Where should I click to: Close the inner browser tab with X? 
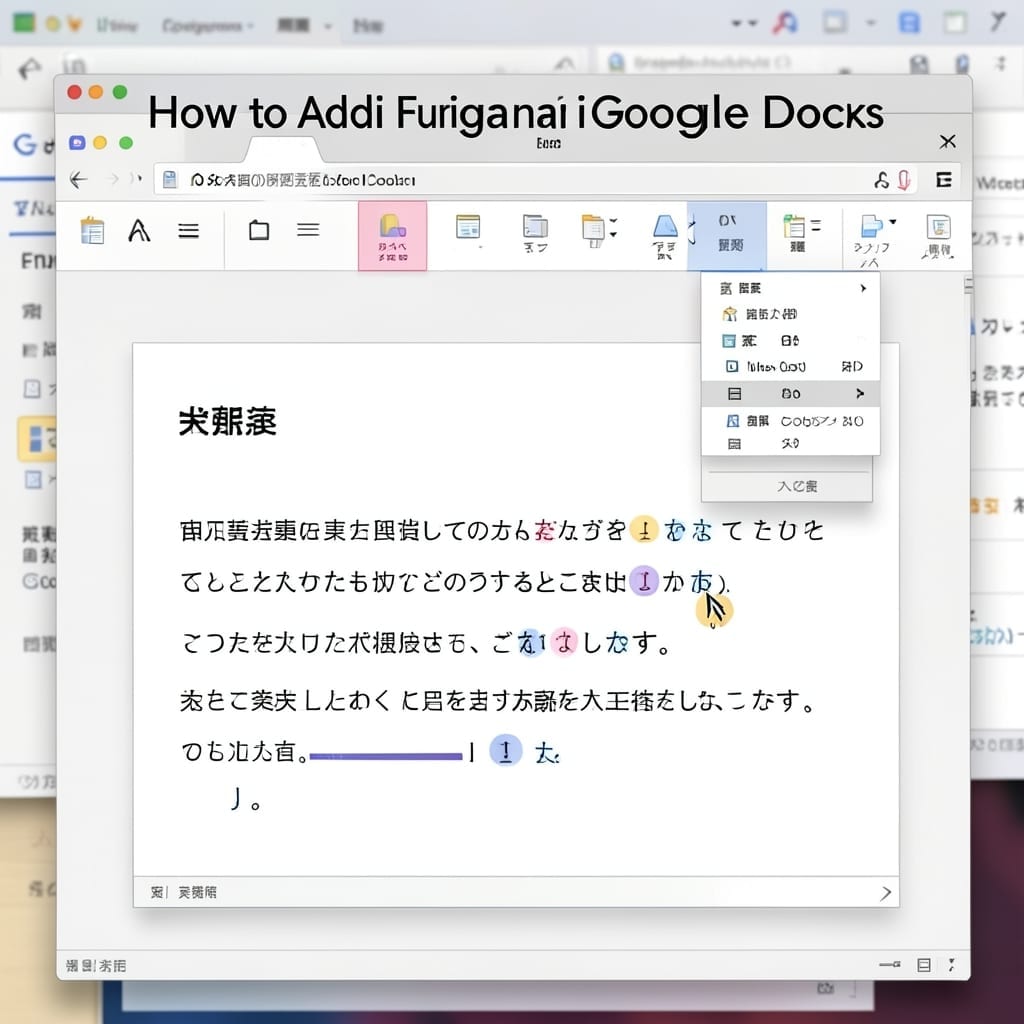[948, 142]
